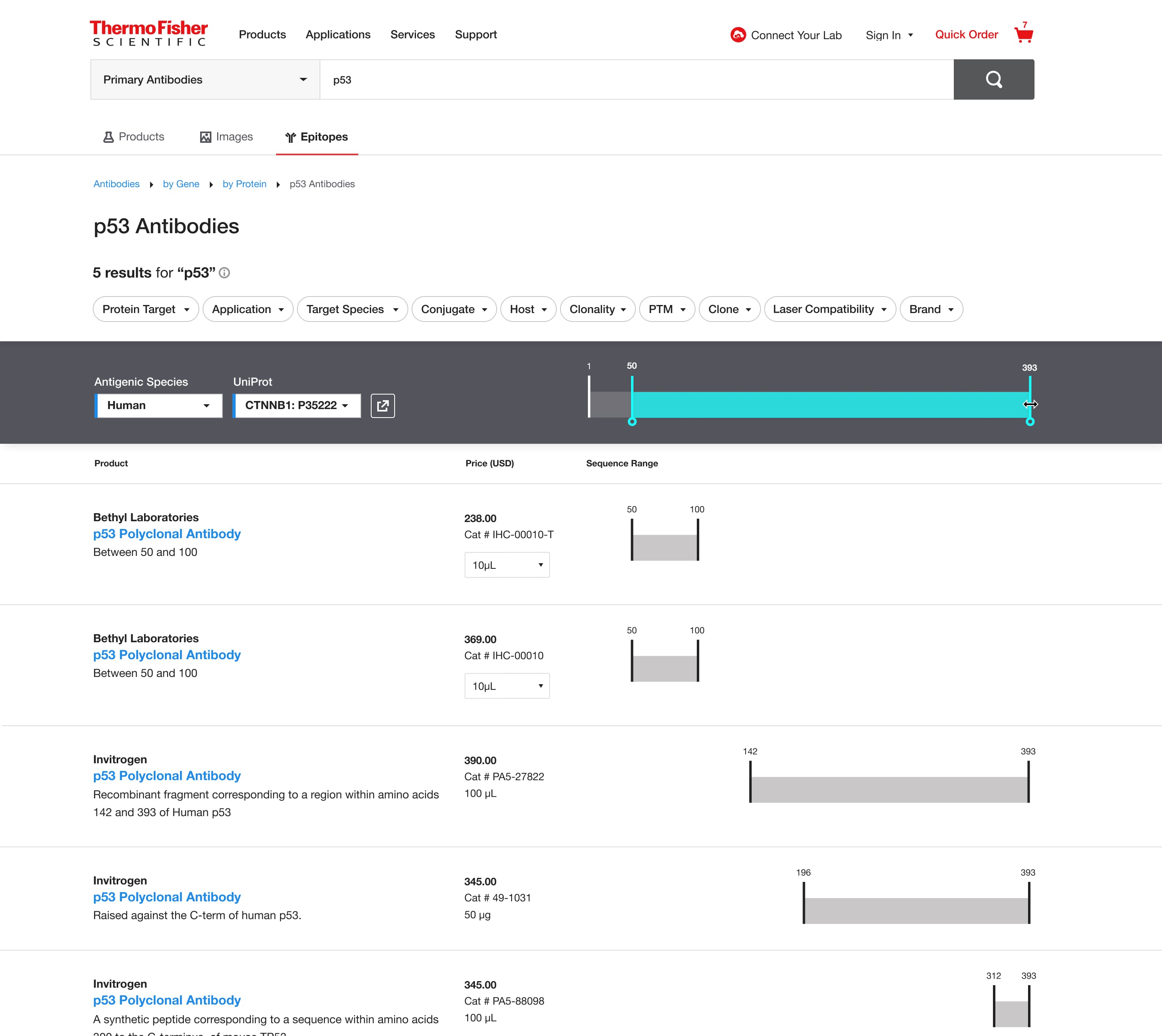Viewport: 1162px width, 1036px height.
Task: Click the p53 Polyclonal Antibody IHC-00010-T link
Action: click(167, 533)
